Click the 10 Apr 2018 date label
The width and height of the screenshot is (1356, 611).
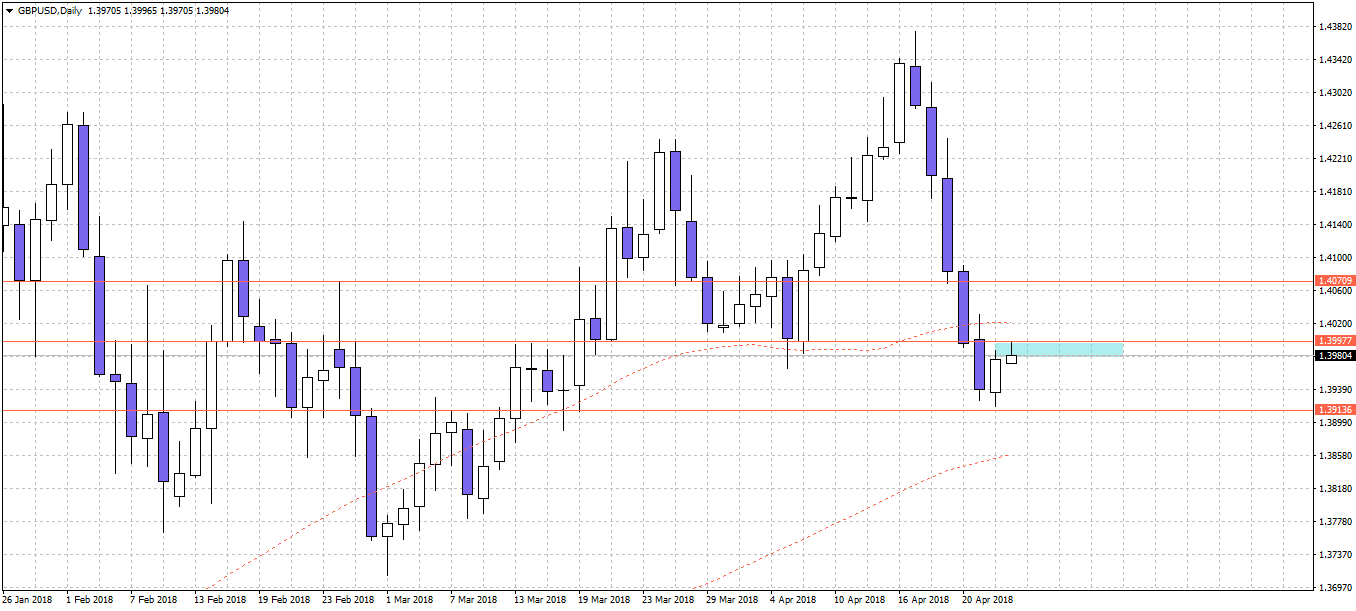pos(860,599)
